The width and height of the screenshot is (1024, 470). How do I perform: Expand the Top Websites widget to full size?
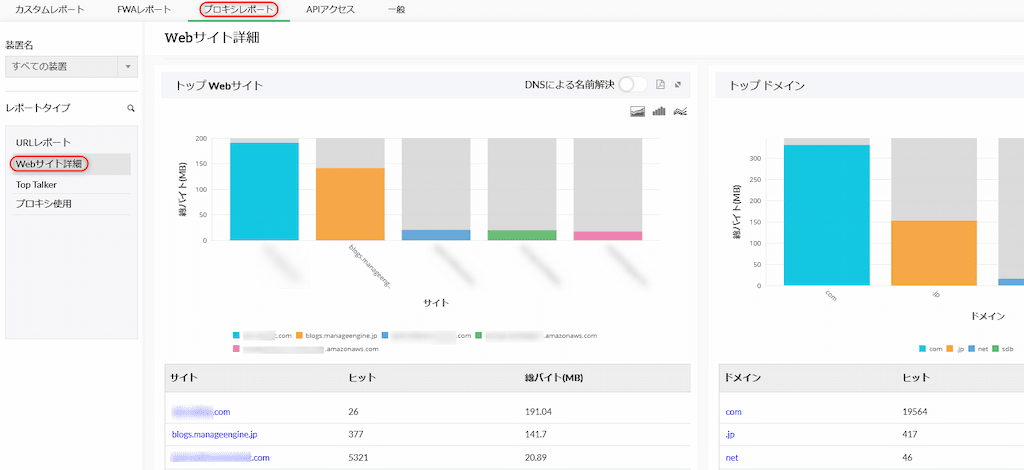coord(679,85)
